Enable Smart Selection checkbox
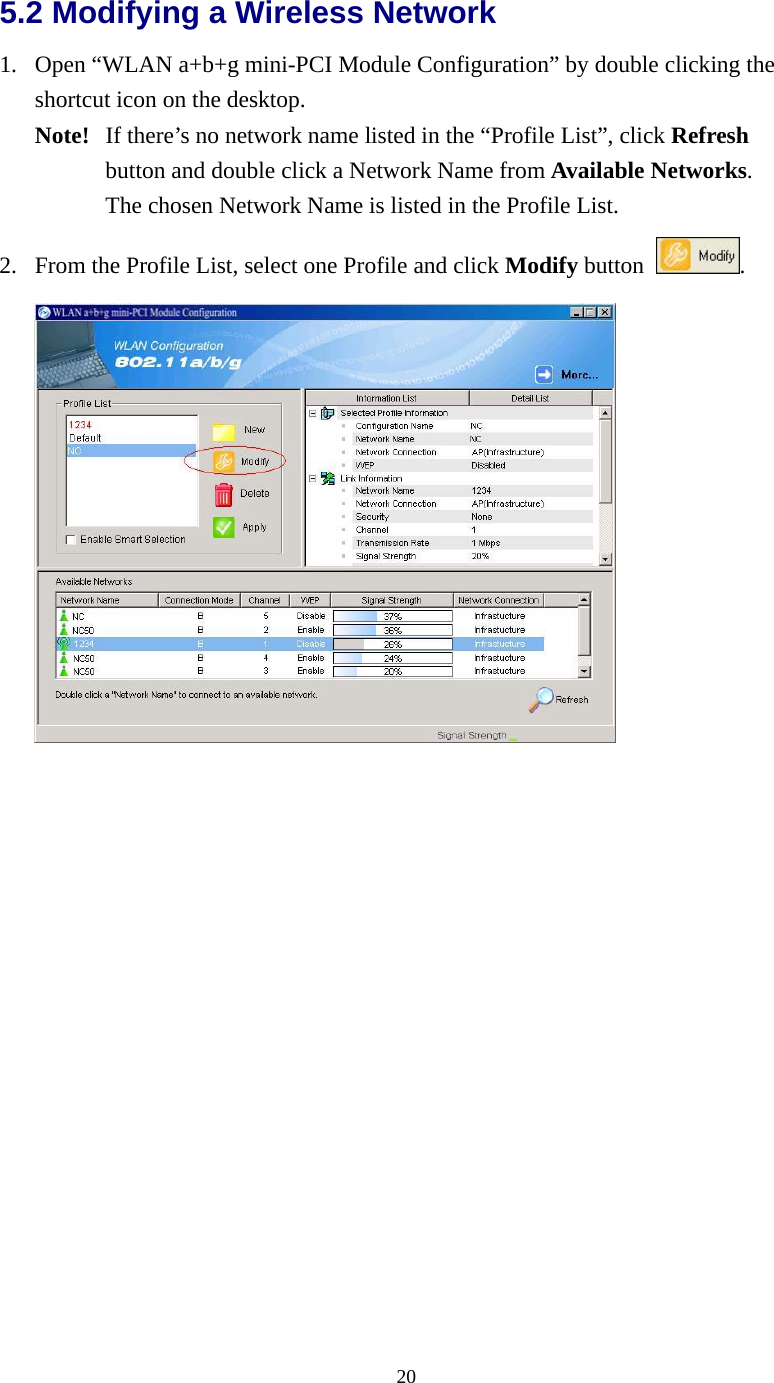This screenshot has height=1383, width=774. pyautogui.click(x=71, y=540)
